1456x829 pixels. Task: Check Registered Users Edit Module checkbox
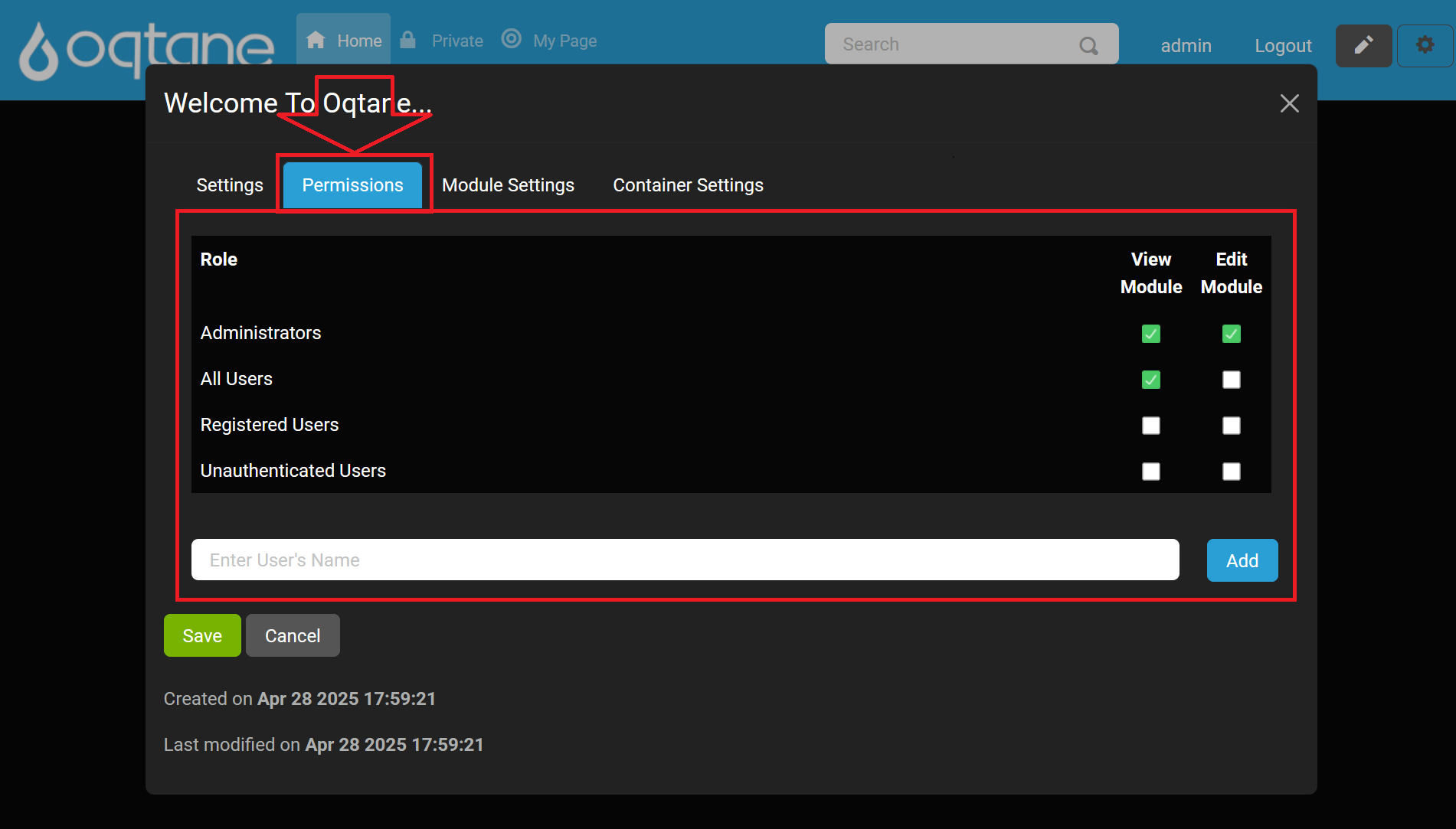(x=1232, y=426)
